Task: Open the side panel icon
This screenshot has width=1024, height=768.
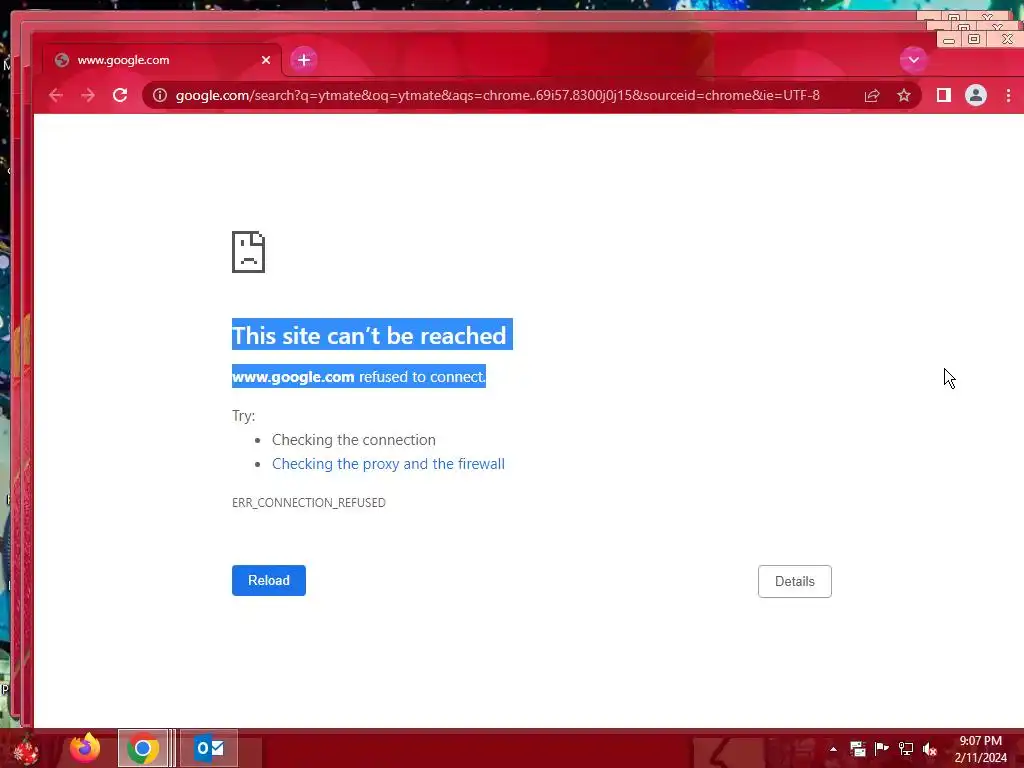Action: click(944, 95)
